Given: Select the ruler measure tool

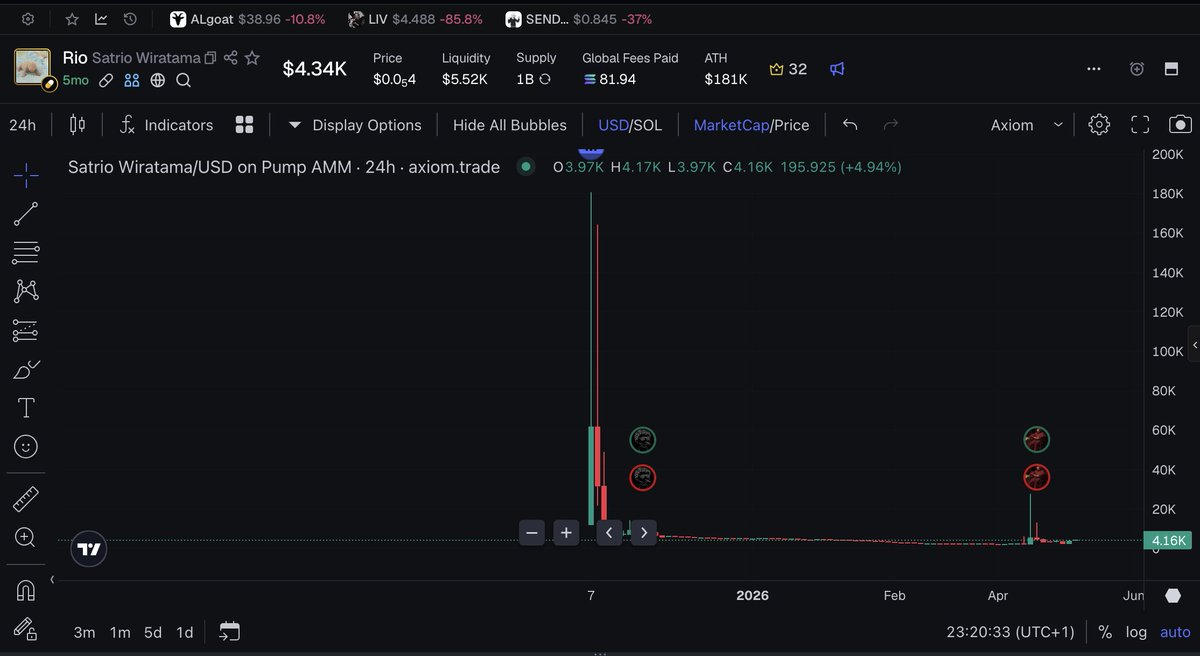Looking at the screenshot, I should [26, 498].
